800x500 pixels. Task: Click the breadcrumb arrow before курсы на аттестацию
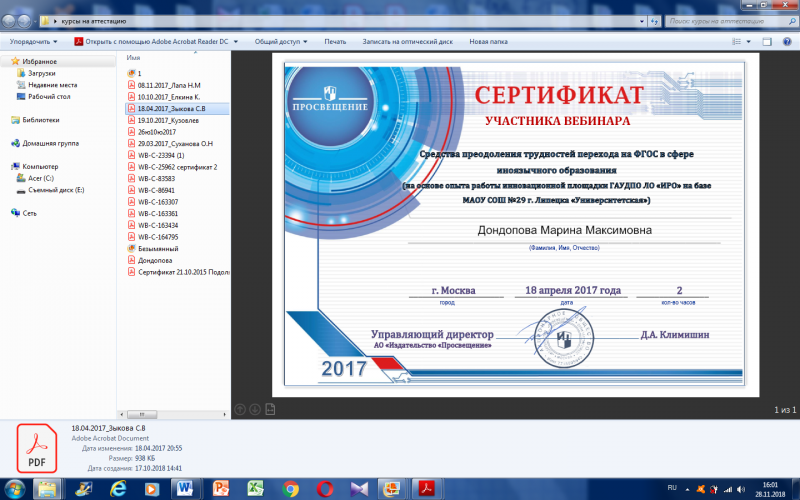(55, 21)
